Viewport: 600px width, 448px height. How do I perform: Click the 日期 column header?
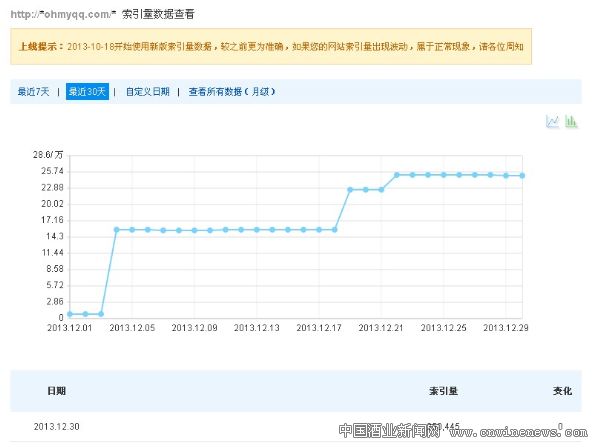[x=56, y=390]
